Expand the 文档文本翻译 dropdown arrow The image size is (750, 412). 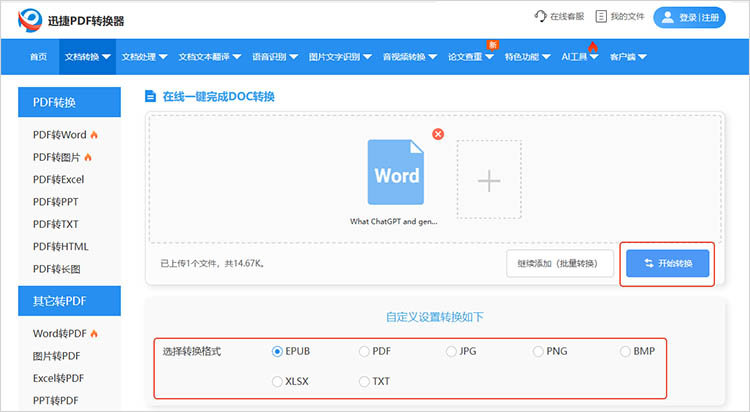point(237,57)
